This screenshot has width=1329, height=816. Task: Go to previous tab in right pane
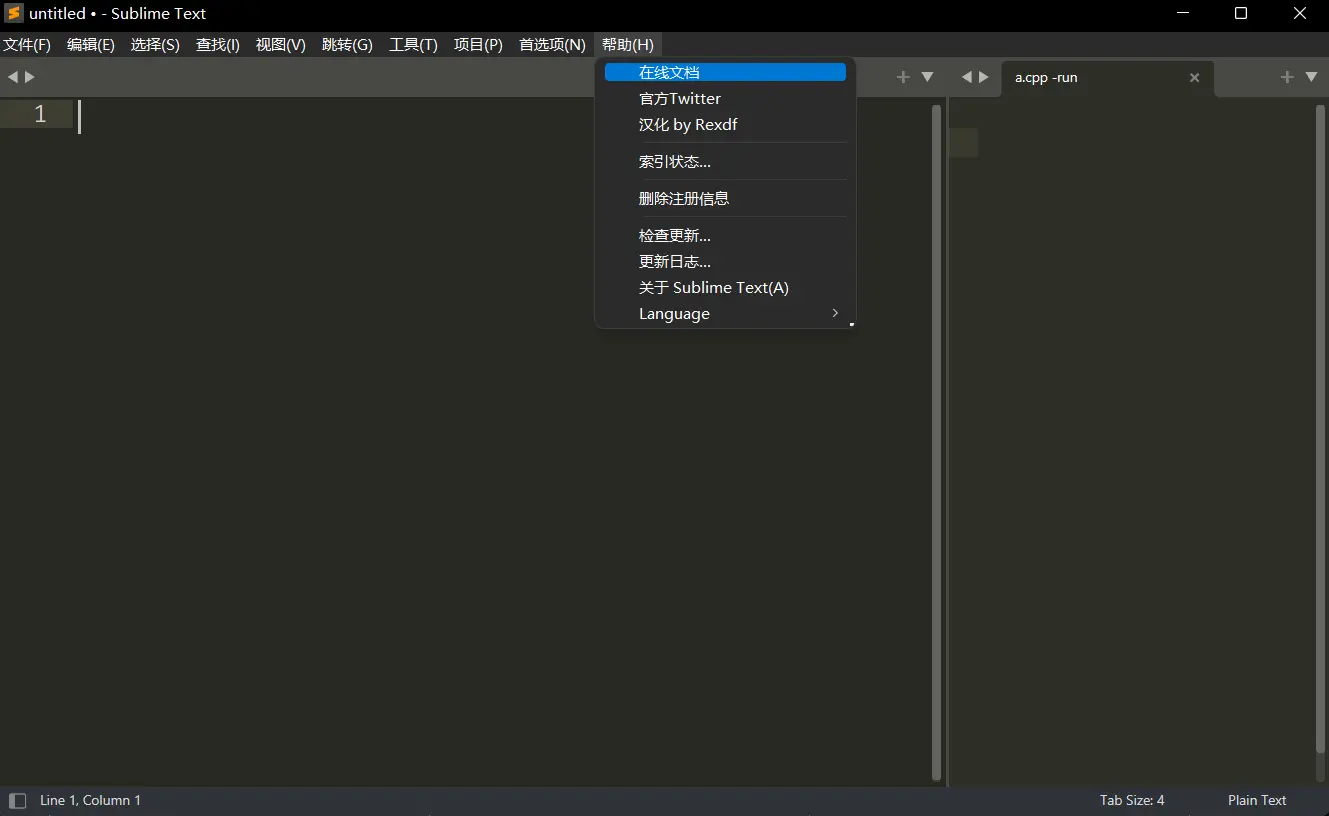[x=966, y=77]
